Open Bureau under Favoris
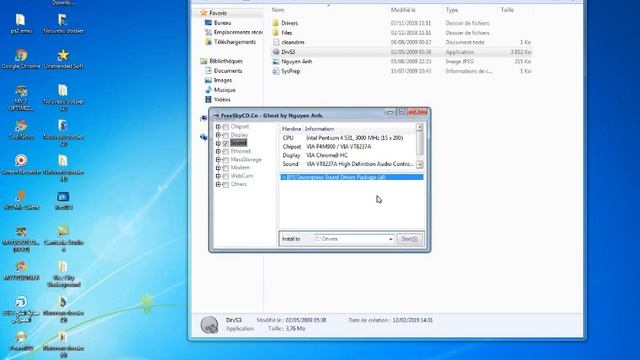640x360 pixels. (x=222, y=23)
